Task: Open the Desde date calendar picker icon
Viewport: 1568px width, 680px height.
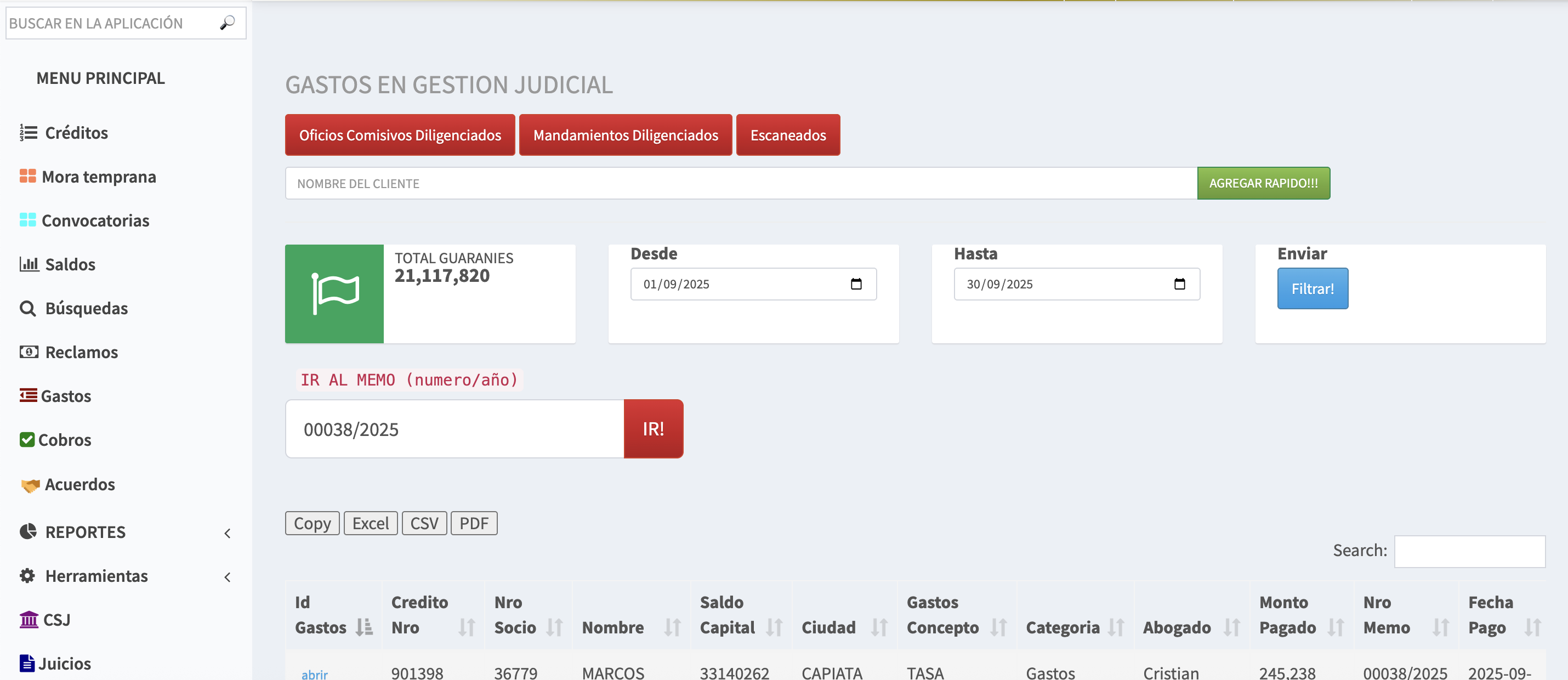Action: point(856,284)
